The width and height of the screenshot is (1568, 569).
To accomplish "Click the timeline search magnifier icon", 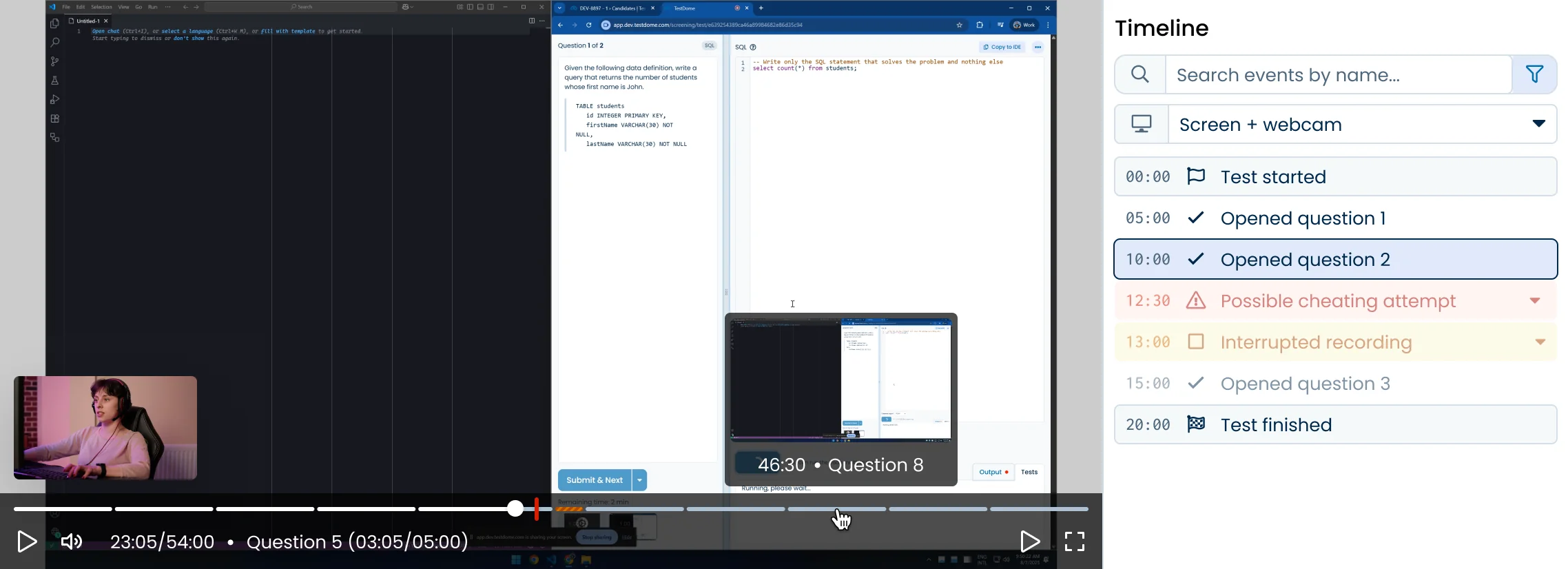I will (1140, 74).
